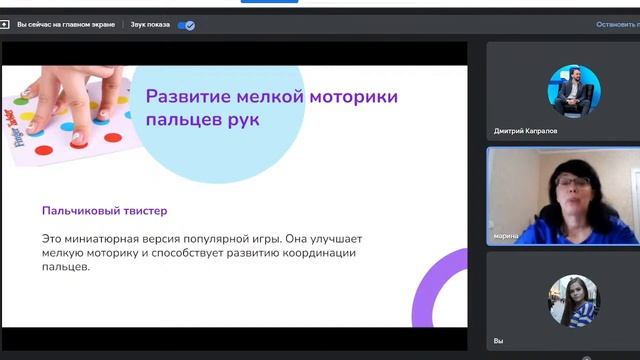Toggle the presentation audio switch
This screenshot has width=640, height=360.
tap(186, 25)
